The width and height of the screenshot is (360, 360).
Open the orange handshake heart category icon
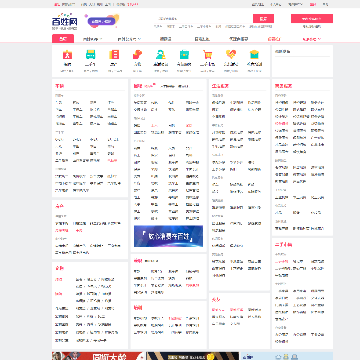coord(231,54)
